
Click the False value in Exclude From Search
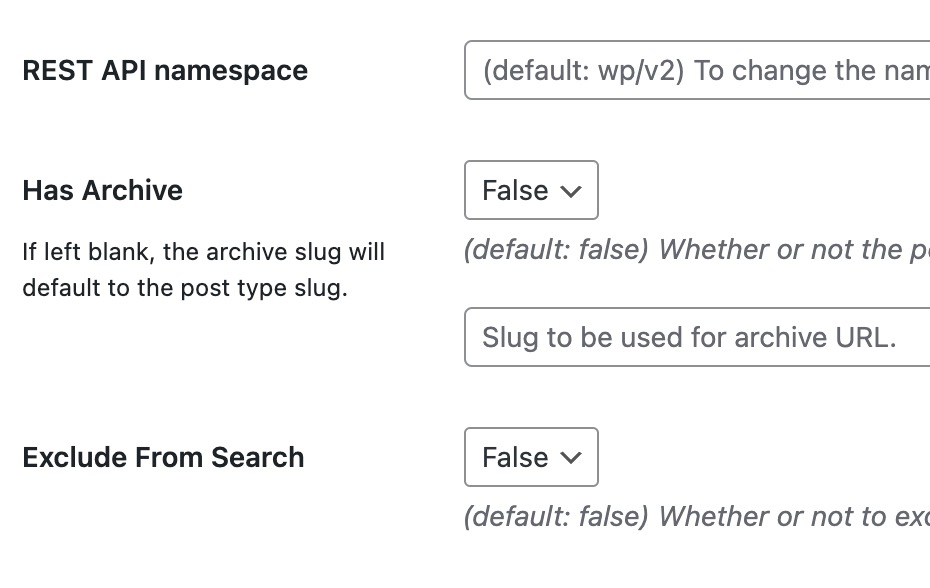pyautogui.click(x=515, y=458)
